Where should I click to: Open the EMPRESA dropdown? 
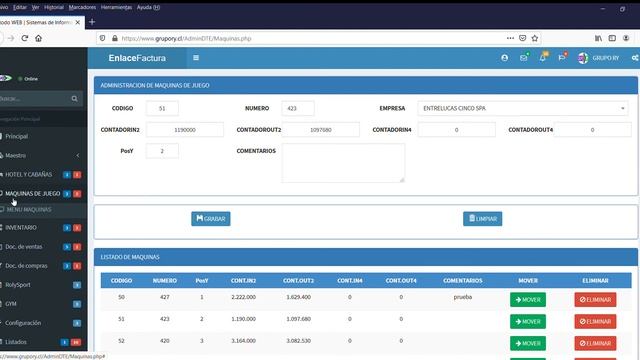click(x=522, y=108)
